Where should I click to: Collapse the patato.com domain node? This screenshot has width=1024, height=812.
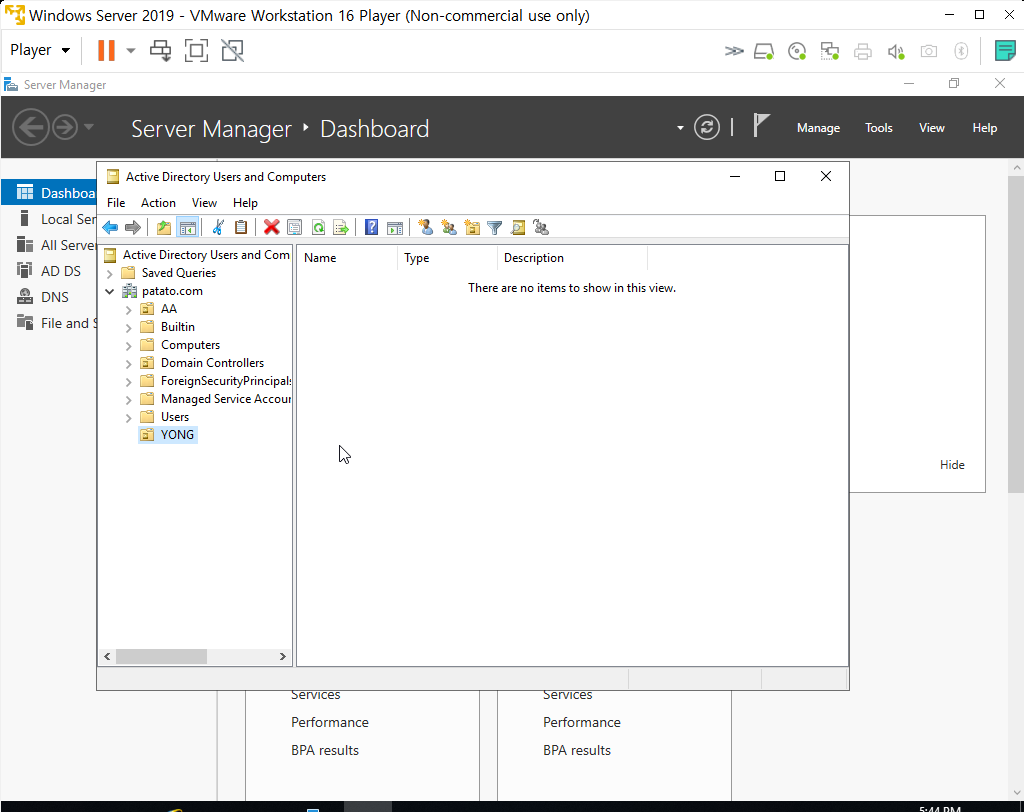click(x=110, y=291)
